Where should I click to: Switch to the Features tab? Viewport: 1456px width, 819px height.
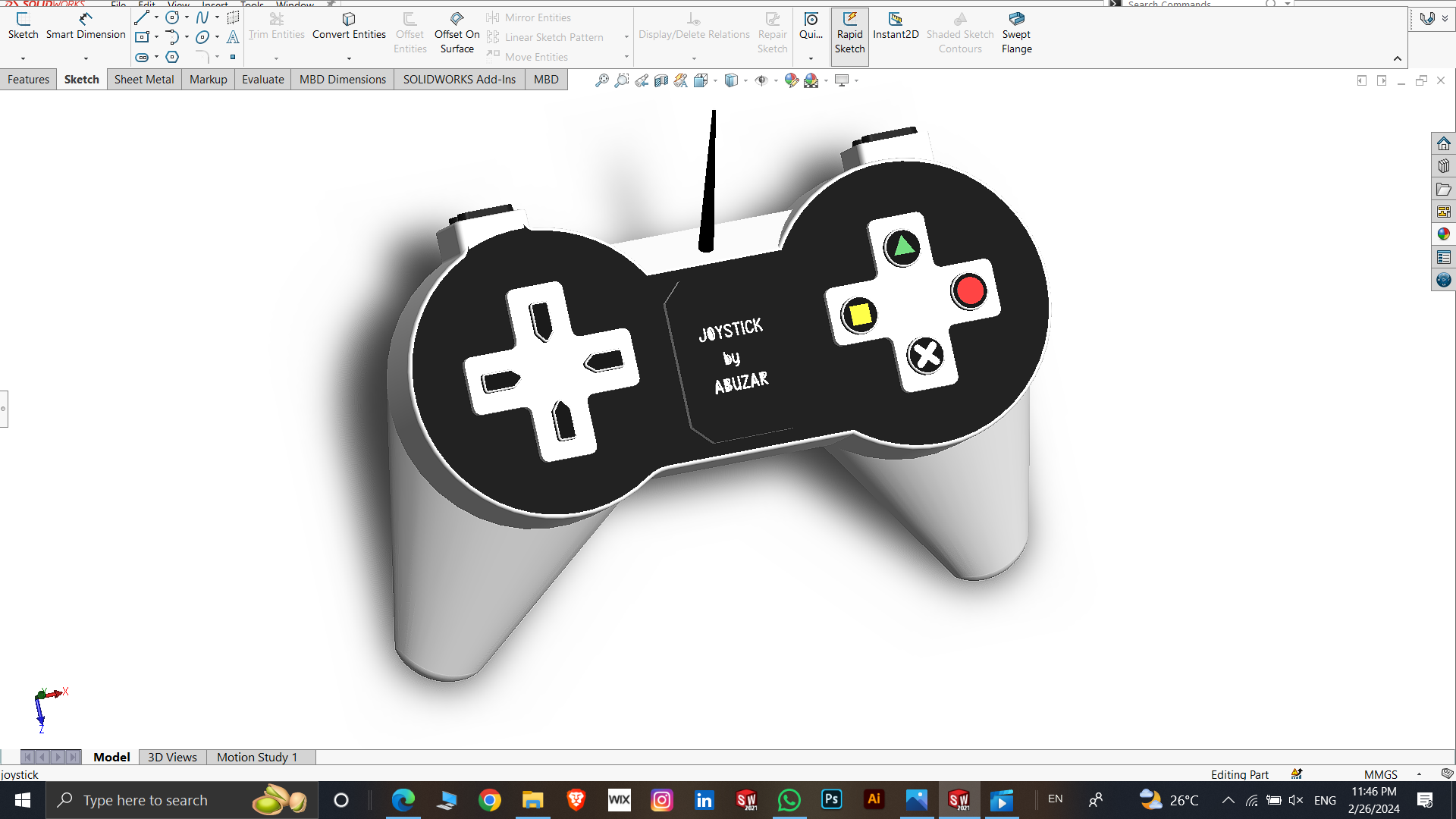28,80
